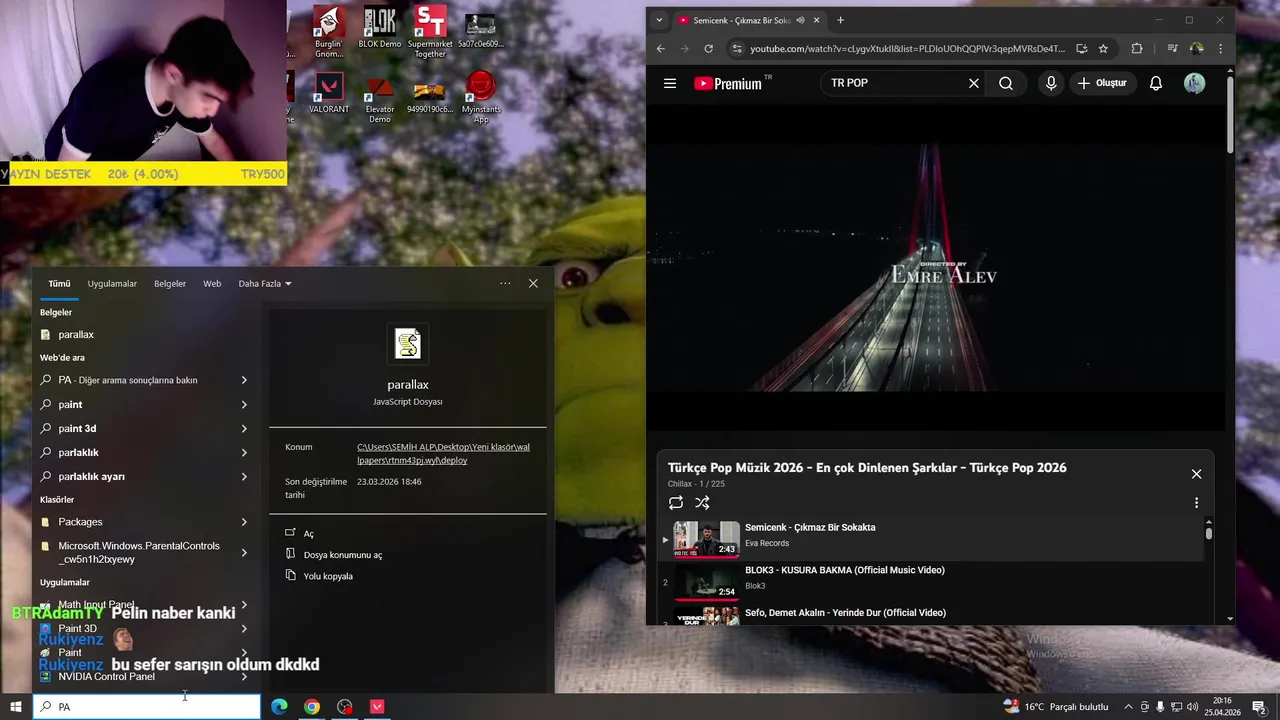Expand the Packages folder result arrow
This screenshot has height=720, width=1280.
tap(244, 522)
